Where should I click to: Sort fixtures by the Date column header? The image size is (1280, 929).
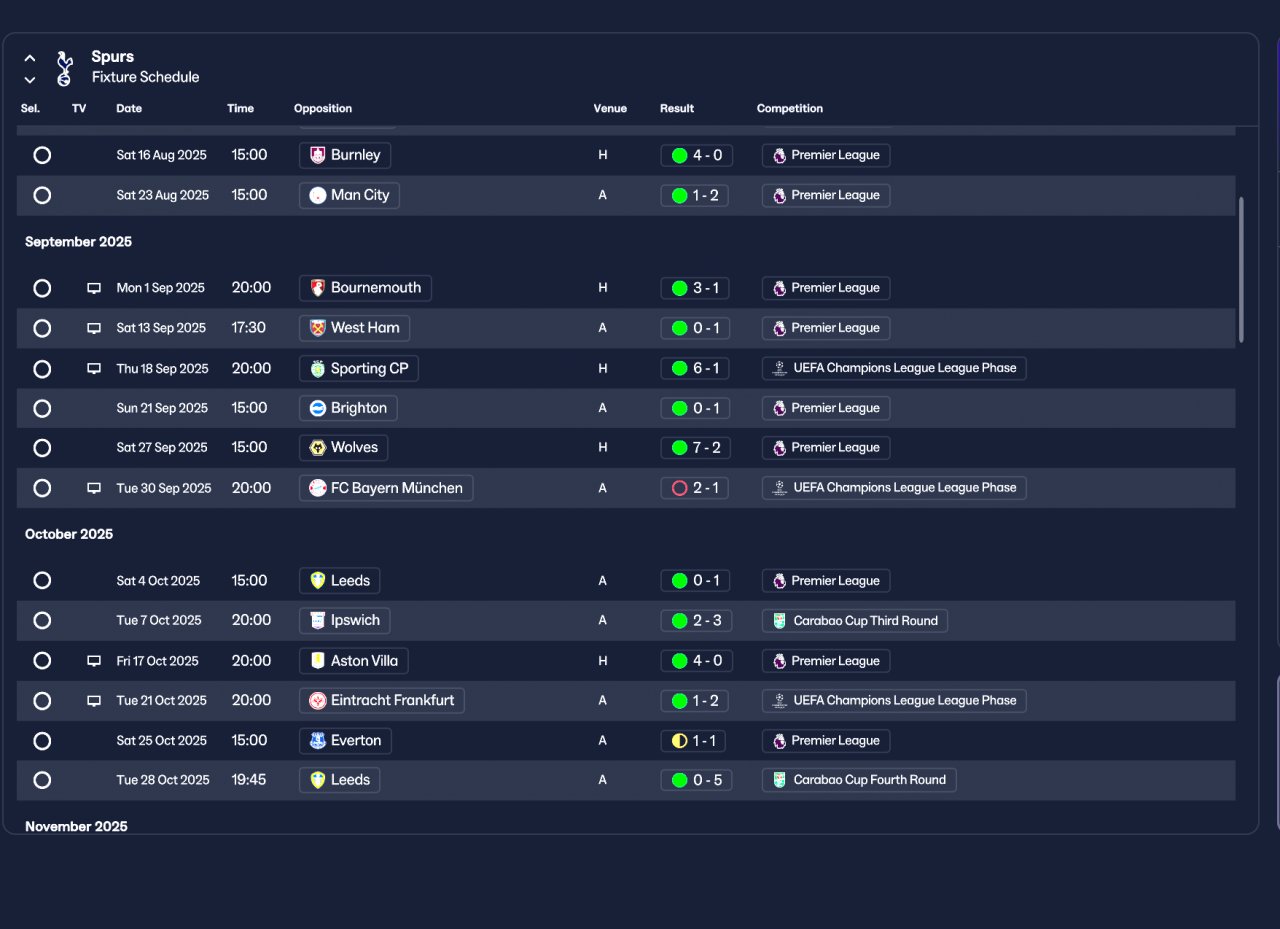tap(129, 108)
